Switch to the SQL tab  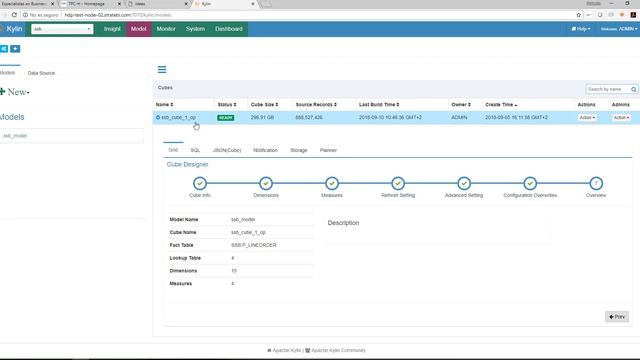tap(195, 150)
